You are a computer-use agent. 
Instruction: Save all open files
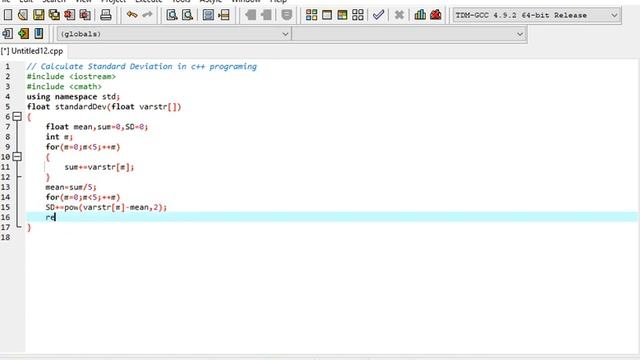54,15
